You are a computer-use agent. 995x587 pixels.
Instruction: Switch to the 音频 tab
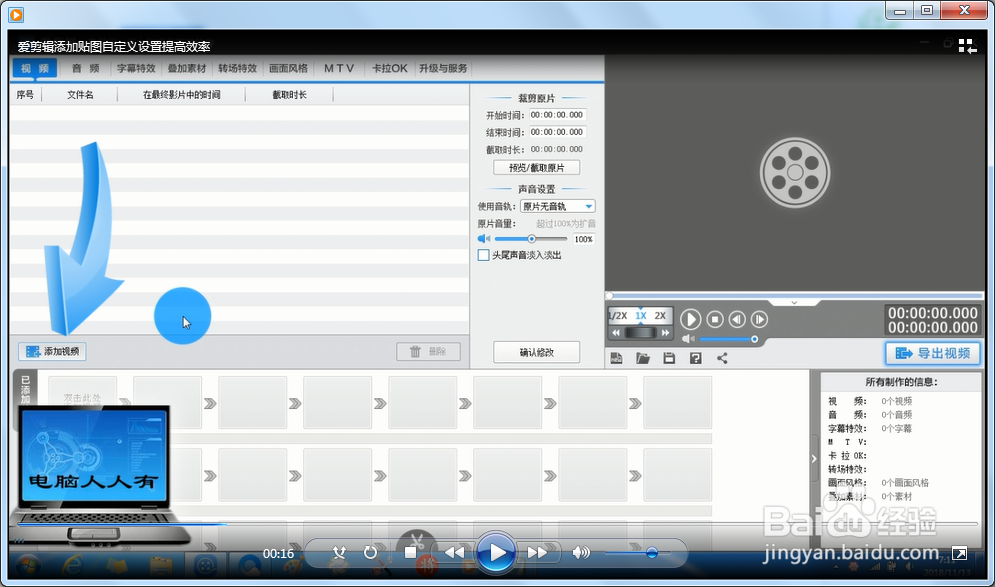tap(86, 68)
